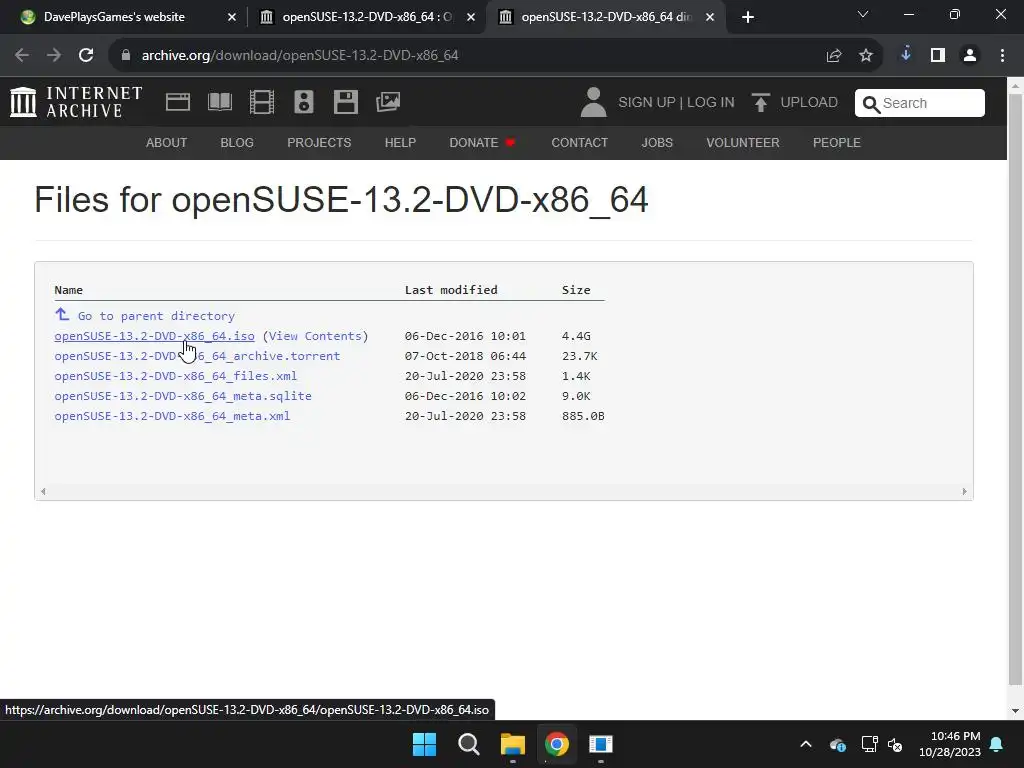The width and height of the screenshot is (1024, 768).
Task: Share this page via share icon
Action: click(x=834, y=56)
